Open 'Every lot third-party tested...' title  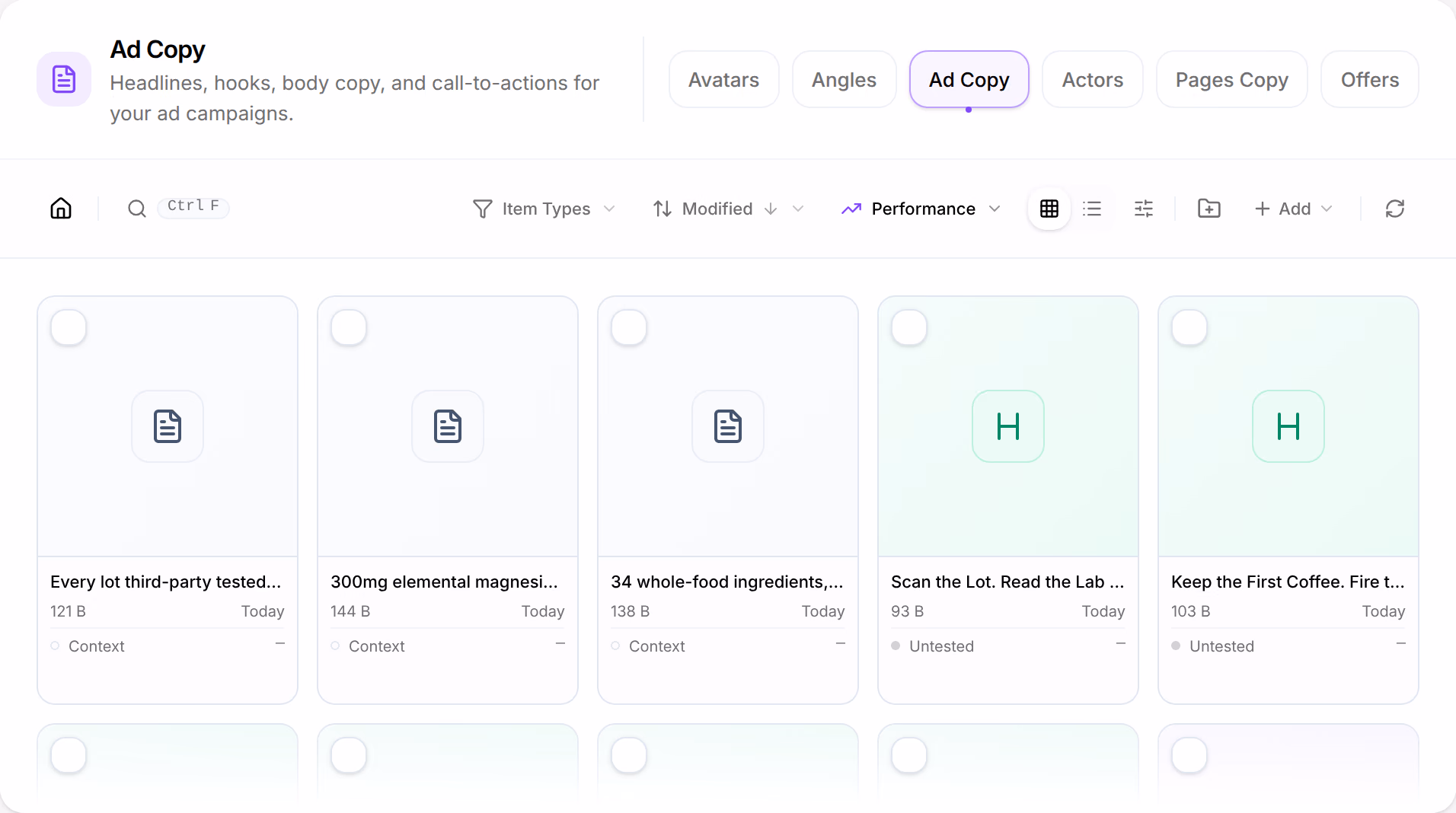coord(166,582)
